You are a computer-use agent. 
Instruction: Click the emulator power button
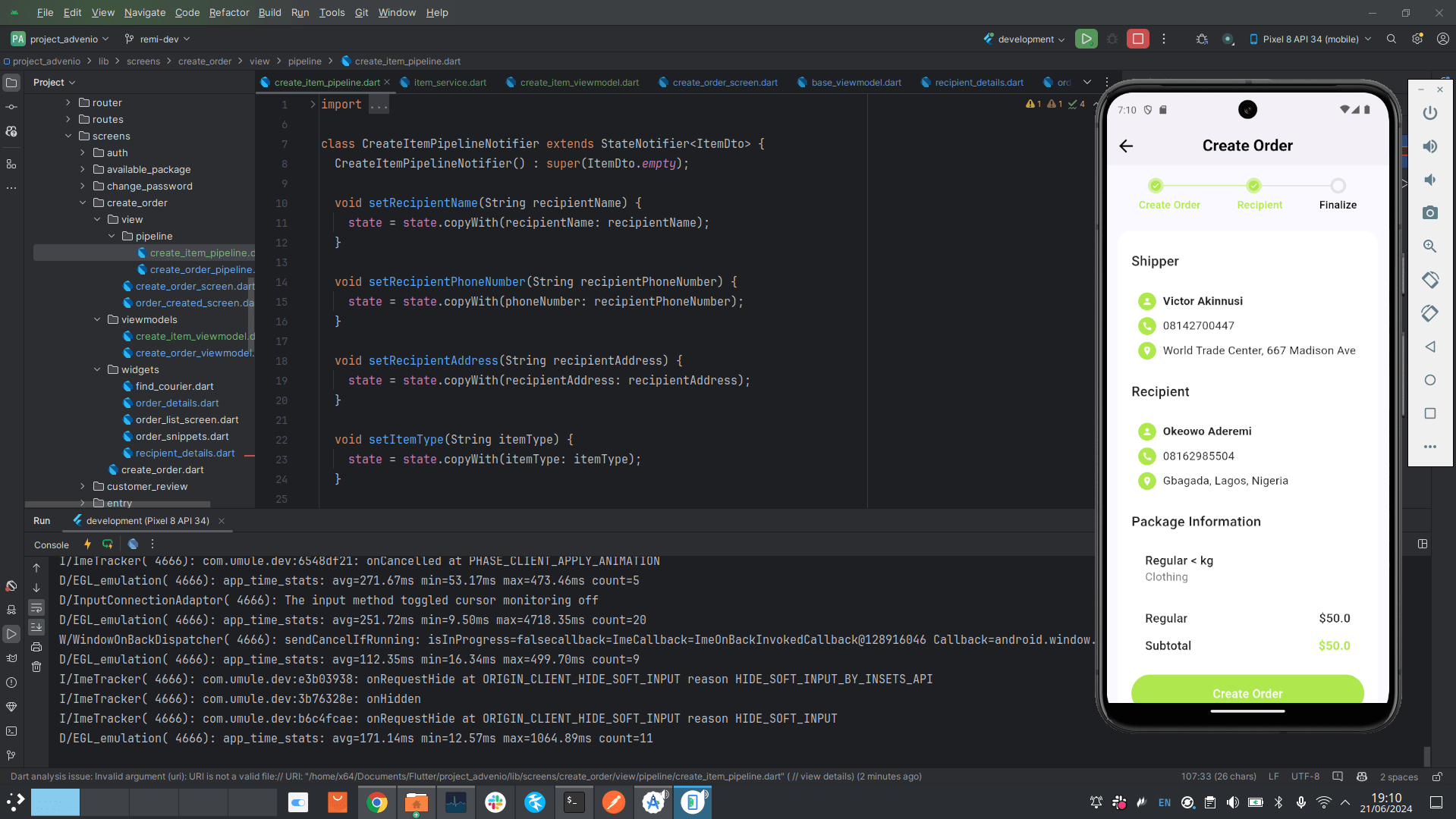pyautogui.click(x=1430, y=113)
